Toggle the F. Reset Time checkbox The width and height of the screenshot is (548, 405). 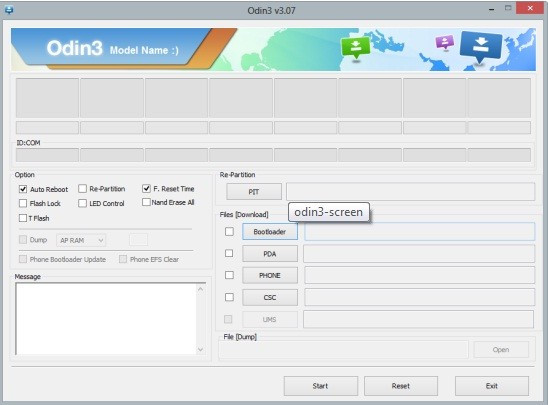click(x=146, y=189)
